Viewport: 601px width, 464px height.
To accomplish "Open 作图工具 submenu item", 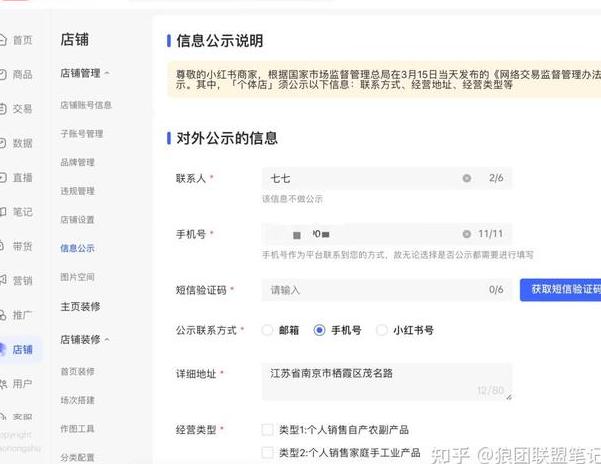I will click(77, 429).
